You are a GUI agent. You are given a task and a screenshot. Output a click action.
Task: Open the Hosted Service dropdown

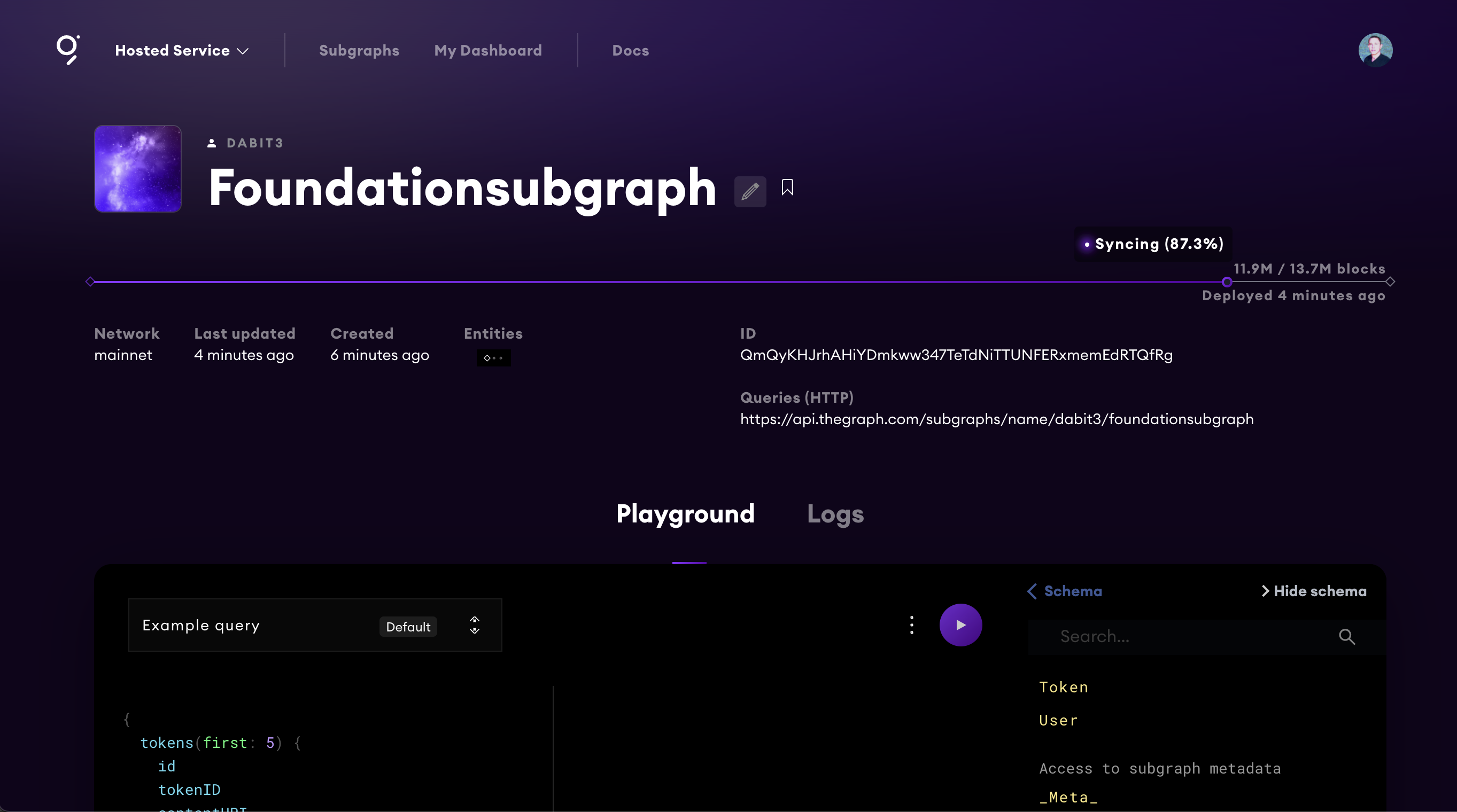(182, 50)
